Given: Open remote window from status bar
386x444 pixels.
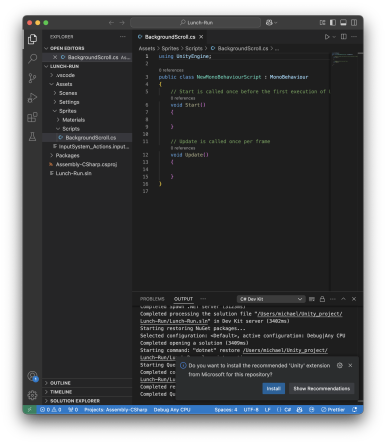Looking at the screenshot, I should coord(29,410).
